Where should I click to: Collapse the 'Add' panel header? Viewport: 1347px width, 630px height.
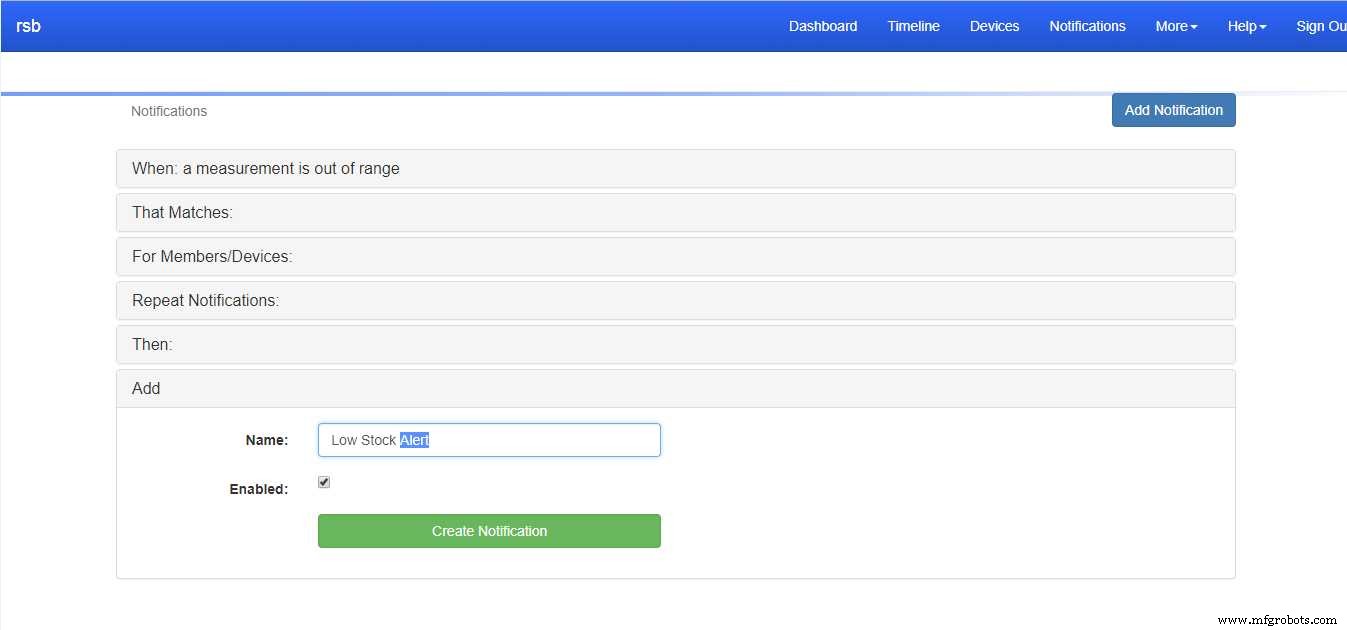[x=146, y=389]
